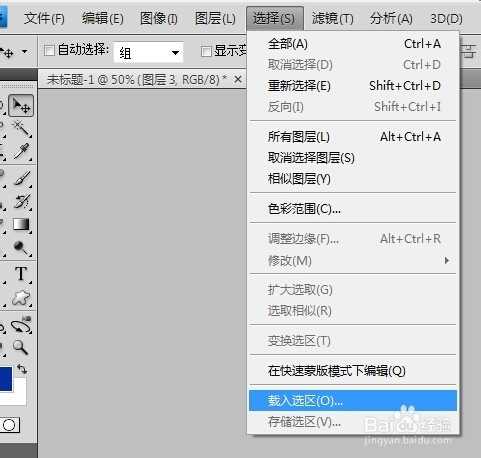Click the 变换选区(T) menu entry
The height and width of the screenshot is (458, 481).
[x=353, y=341]
